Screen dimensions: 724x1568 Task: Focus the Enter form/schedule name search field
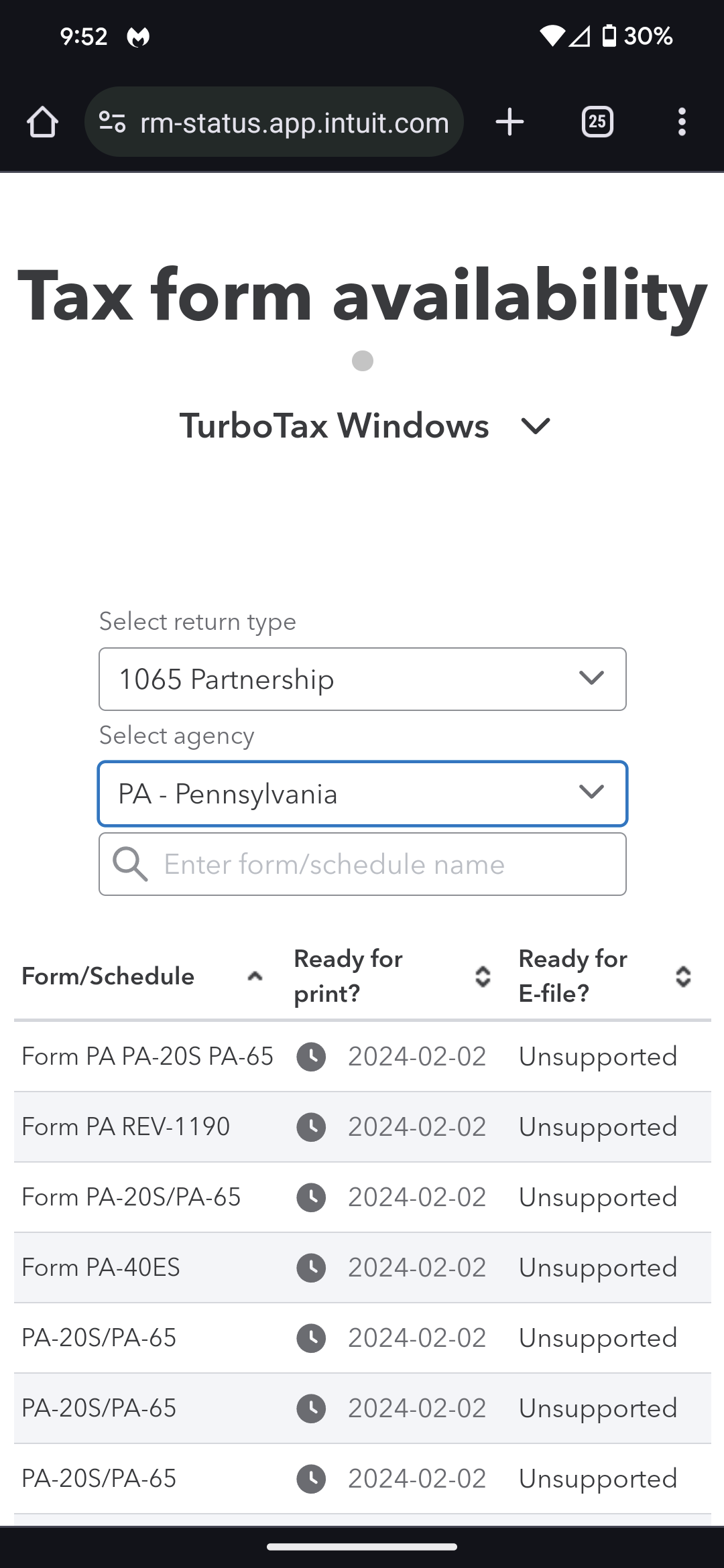(x=389, y=864)
